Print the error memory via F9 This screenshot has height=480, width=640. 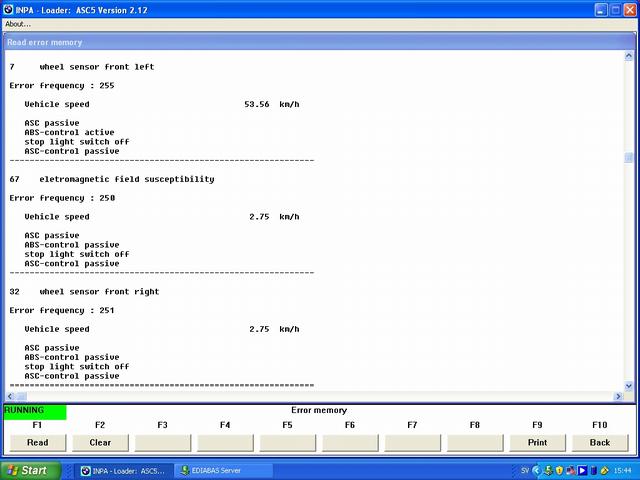click(x=537, y=442)
